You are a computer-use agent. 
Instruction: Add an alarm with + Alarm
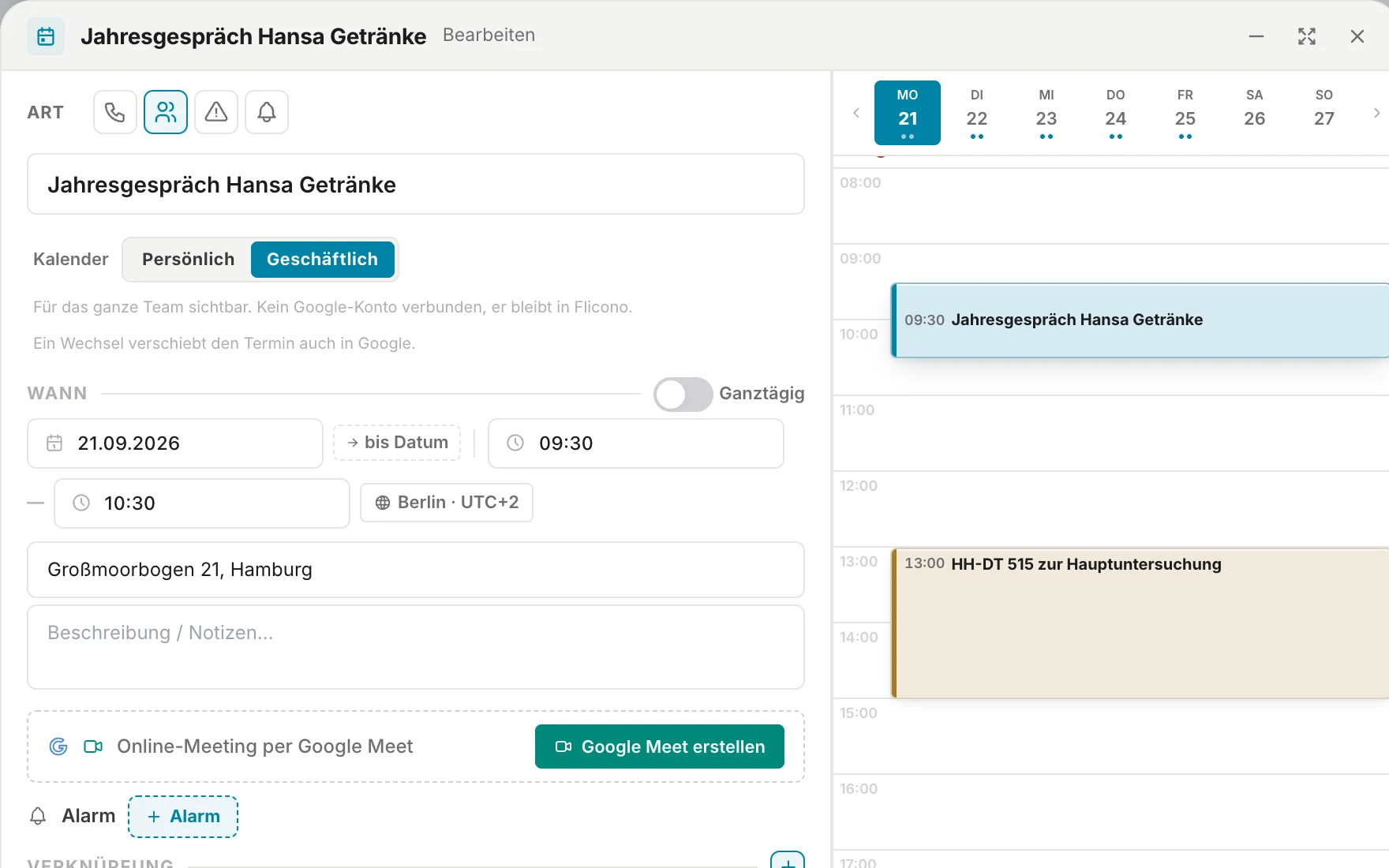pyautogui.click(x=183, y=817)
